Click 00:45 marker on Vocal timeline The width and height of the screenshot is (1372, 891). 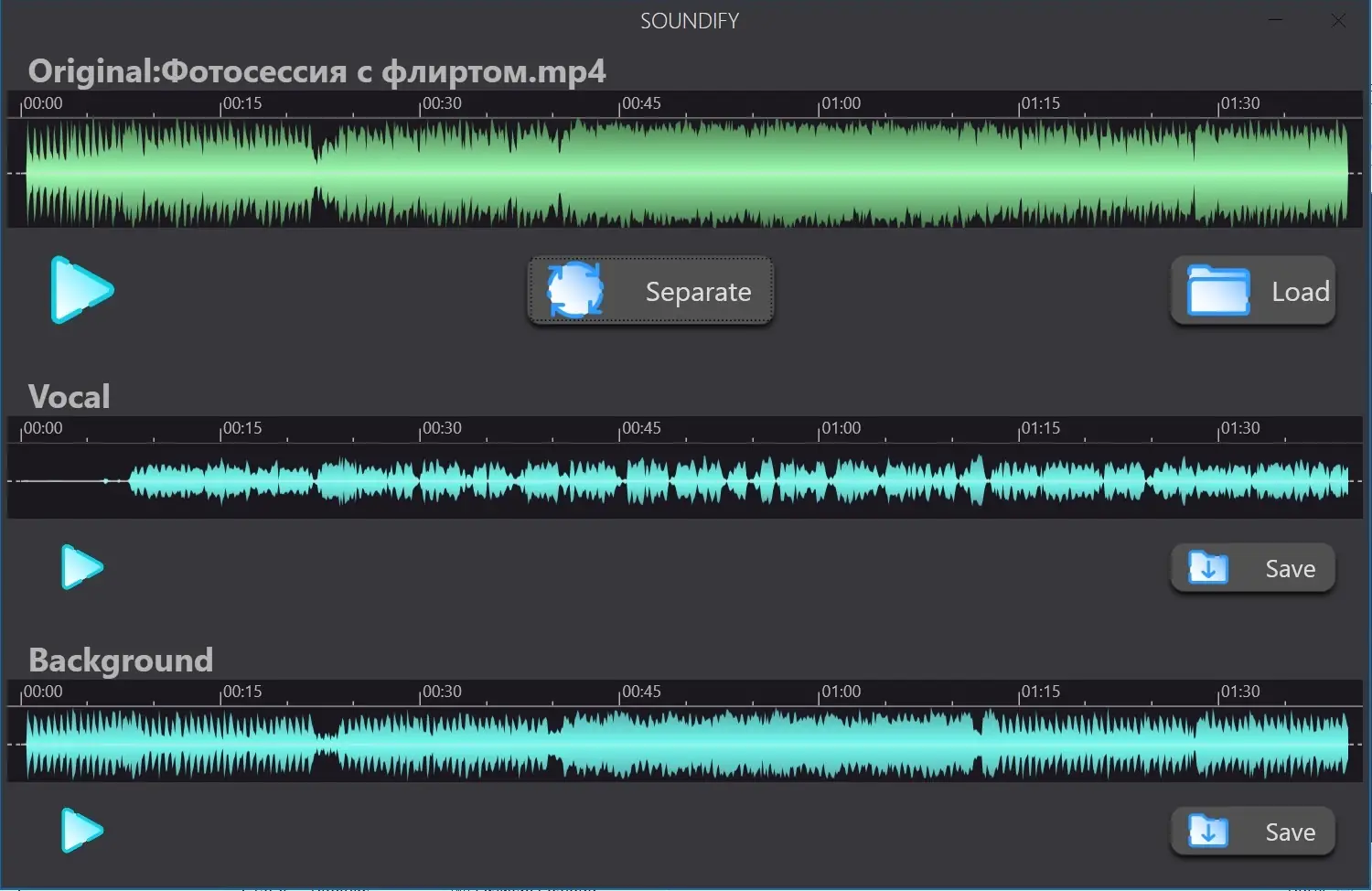click(x=641, y=428)
